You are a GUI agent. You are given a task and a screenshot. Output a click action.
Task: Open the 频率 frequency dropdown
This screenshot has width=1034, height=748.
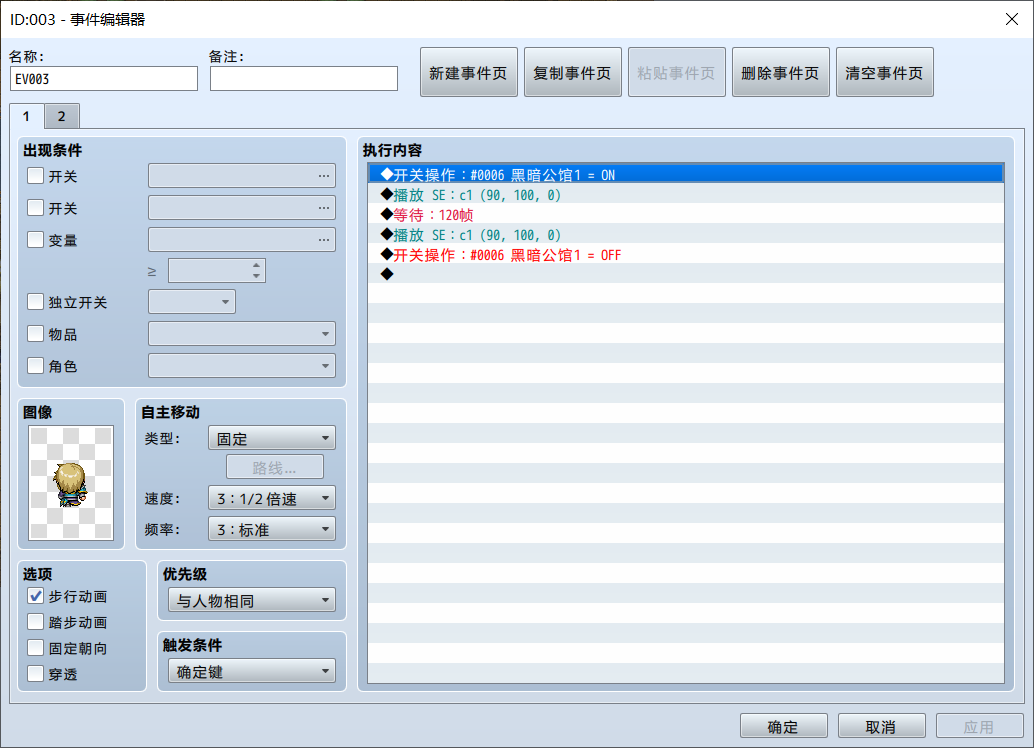pyautogui.click(x=272, y=529)
